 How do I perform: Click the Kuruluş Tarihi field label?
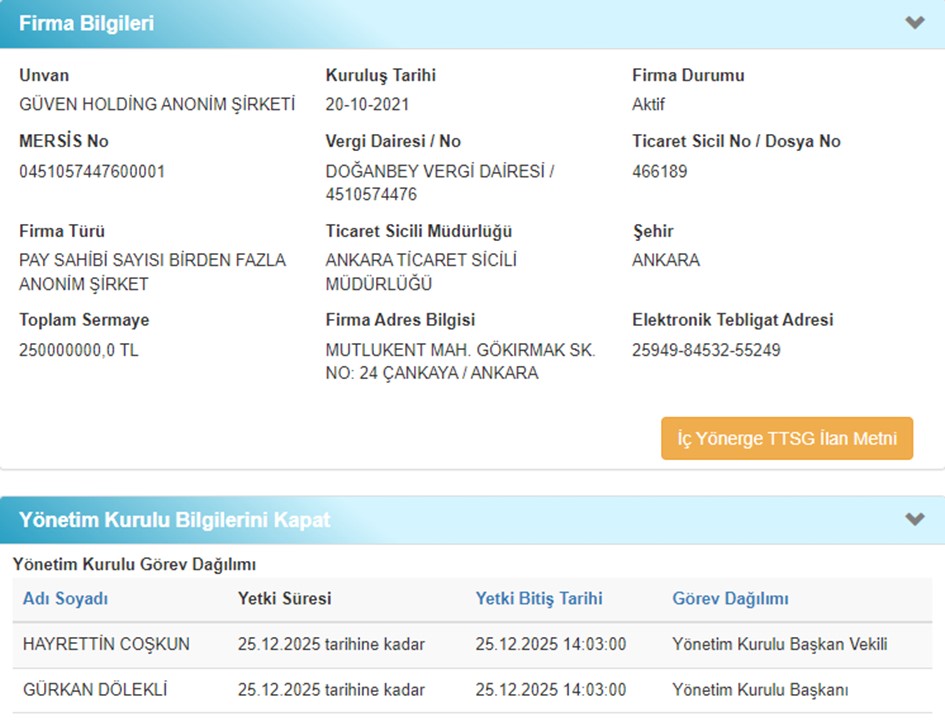click(380, 75)
